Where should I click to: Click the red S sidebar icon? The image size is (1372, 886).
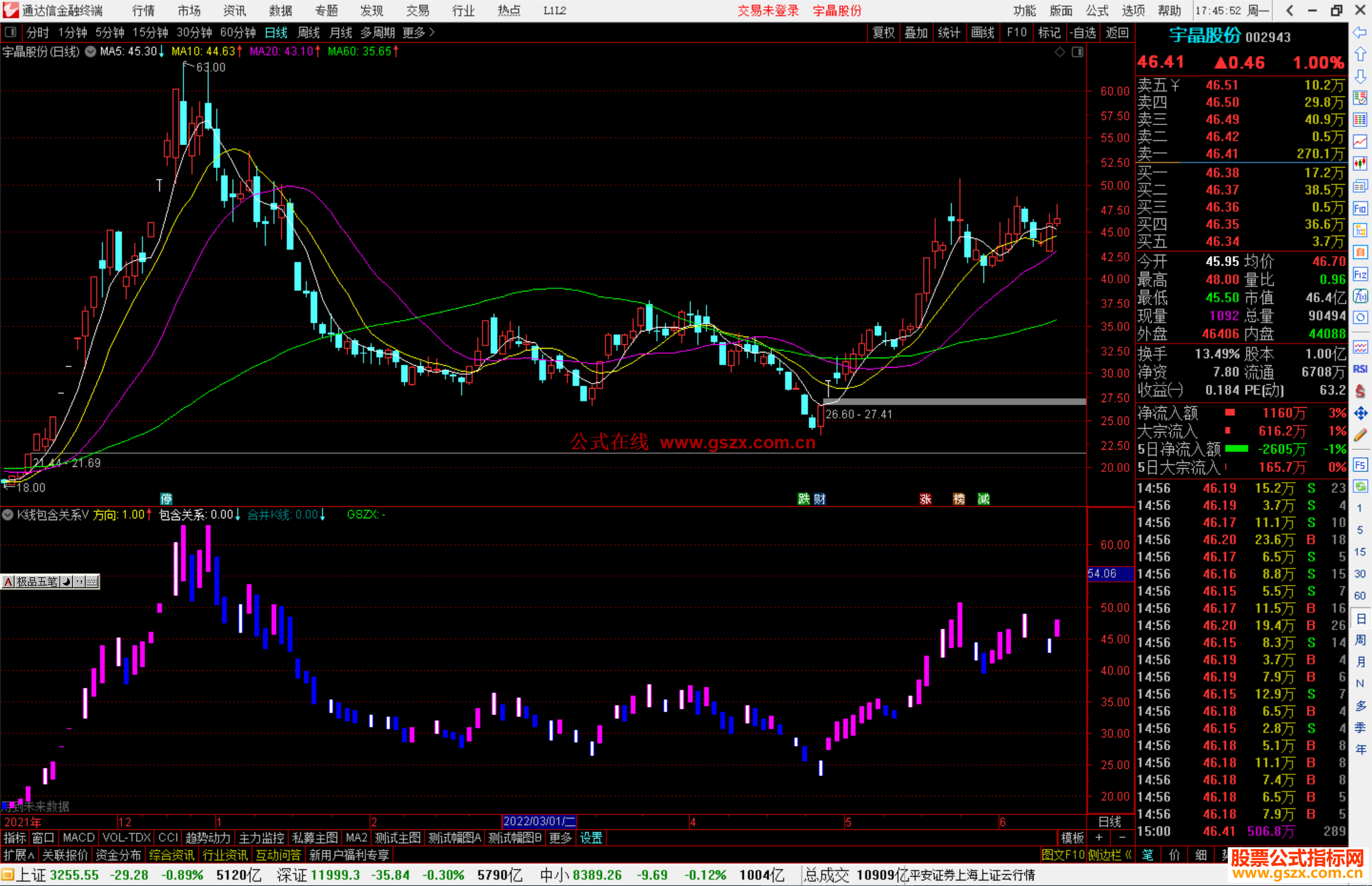(x=1360, y=391)
